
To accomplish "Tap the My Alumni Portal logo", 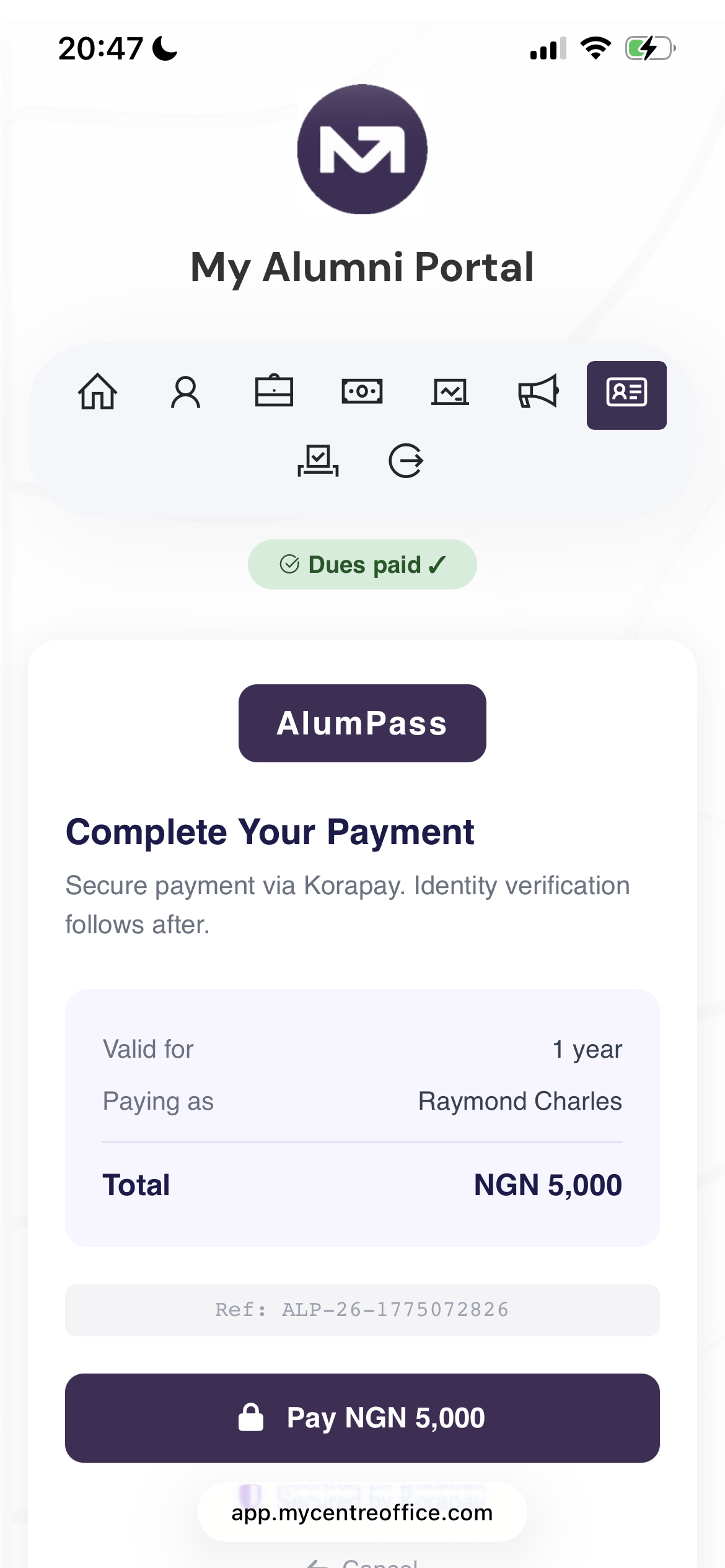I will coord(362,150).
